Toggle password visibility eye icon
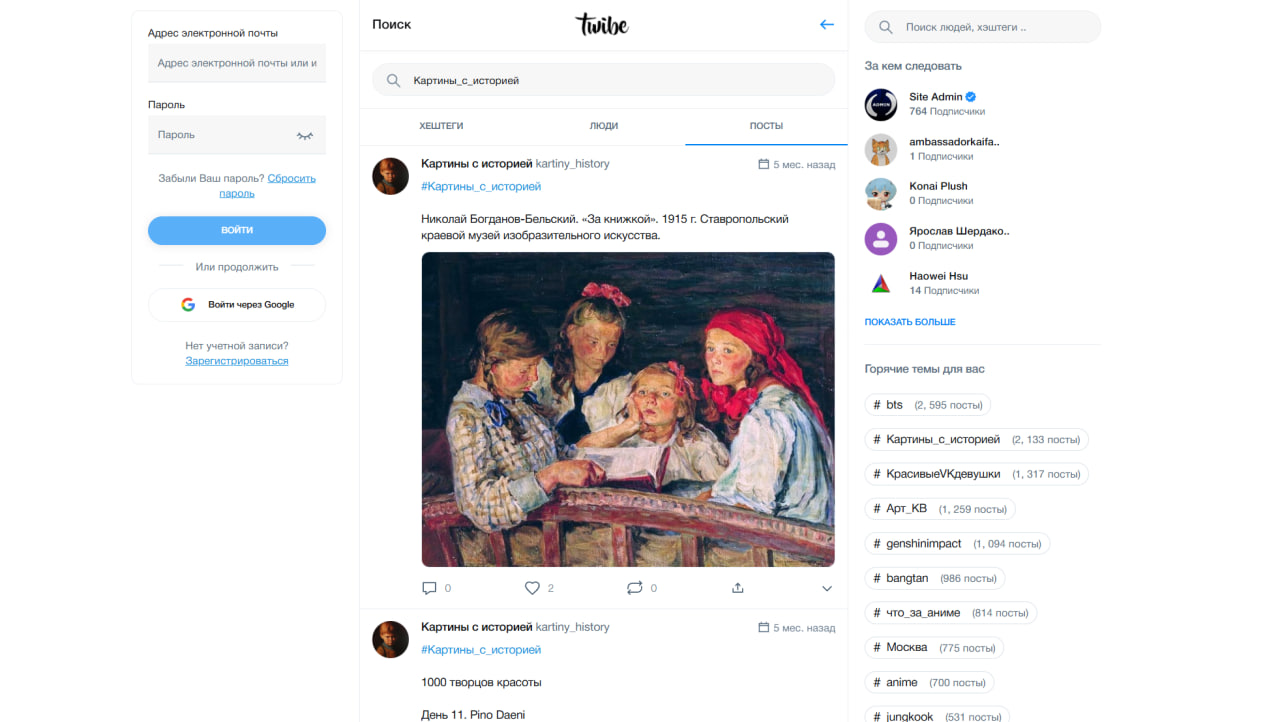 305,135
